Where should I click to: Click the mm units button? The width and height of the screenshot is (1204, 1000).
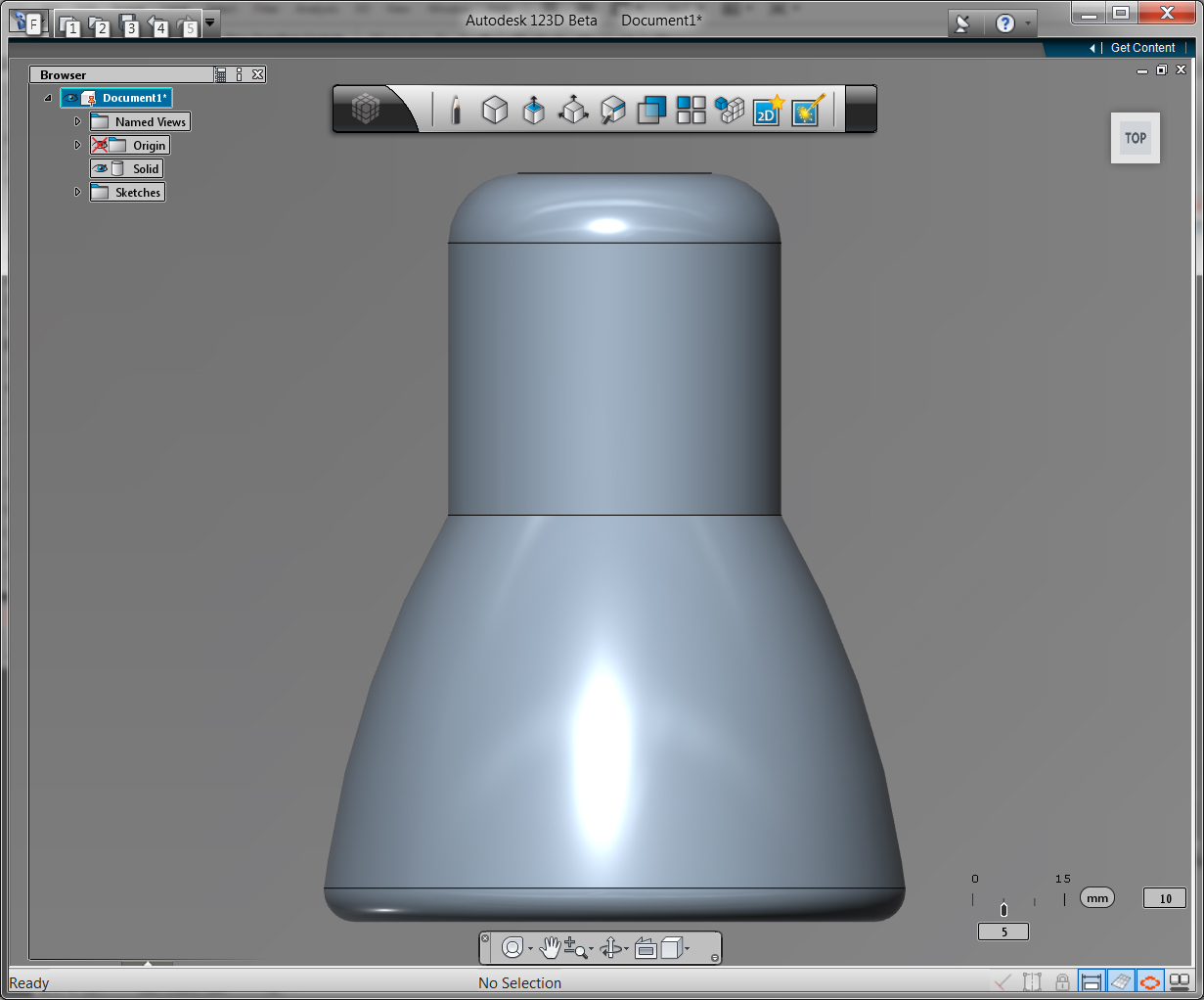(1096, 897)
